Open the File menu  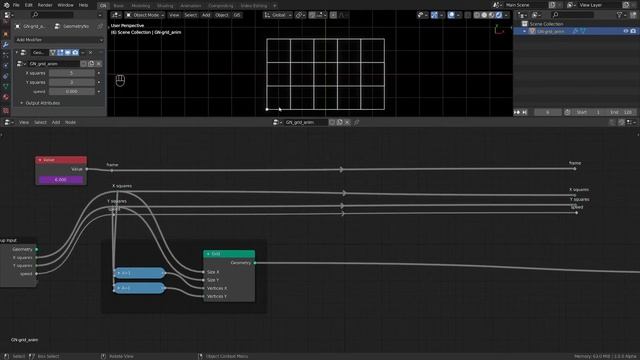coord(16,5)
